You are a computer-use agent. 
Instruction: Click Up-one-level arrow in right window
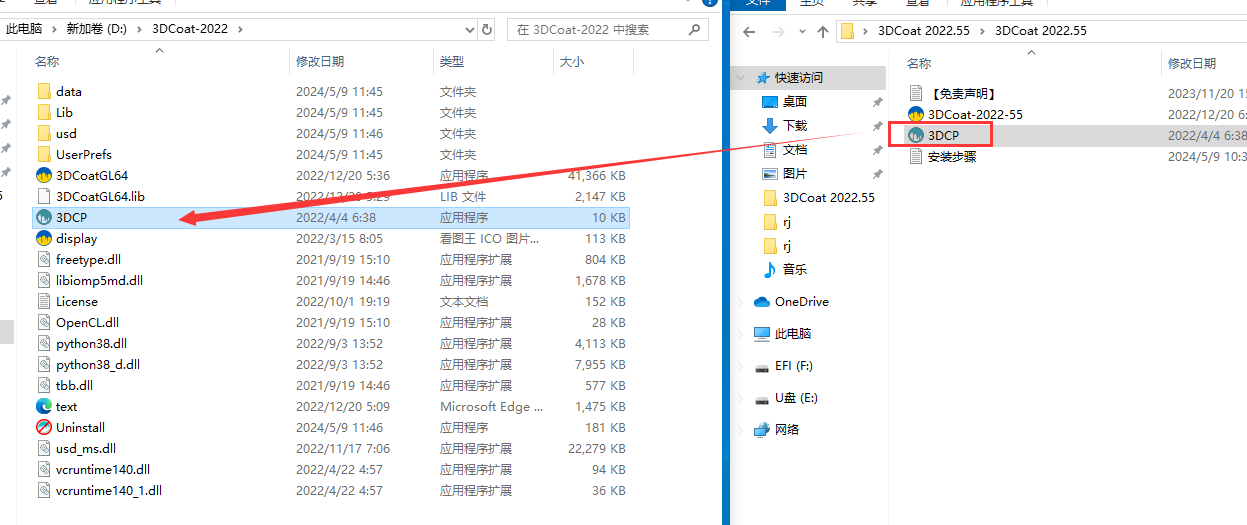pos(822,31)
